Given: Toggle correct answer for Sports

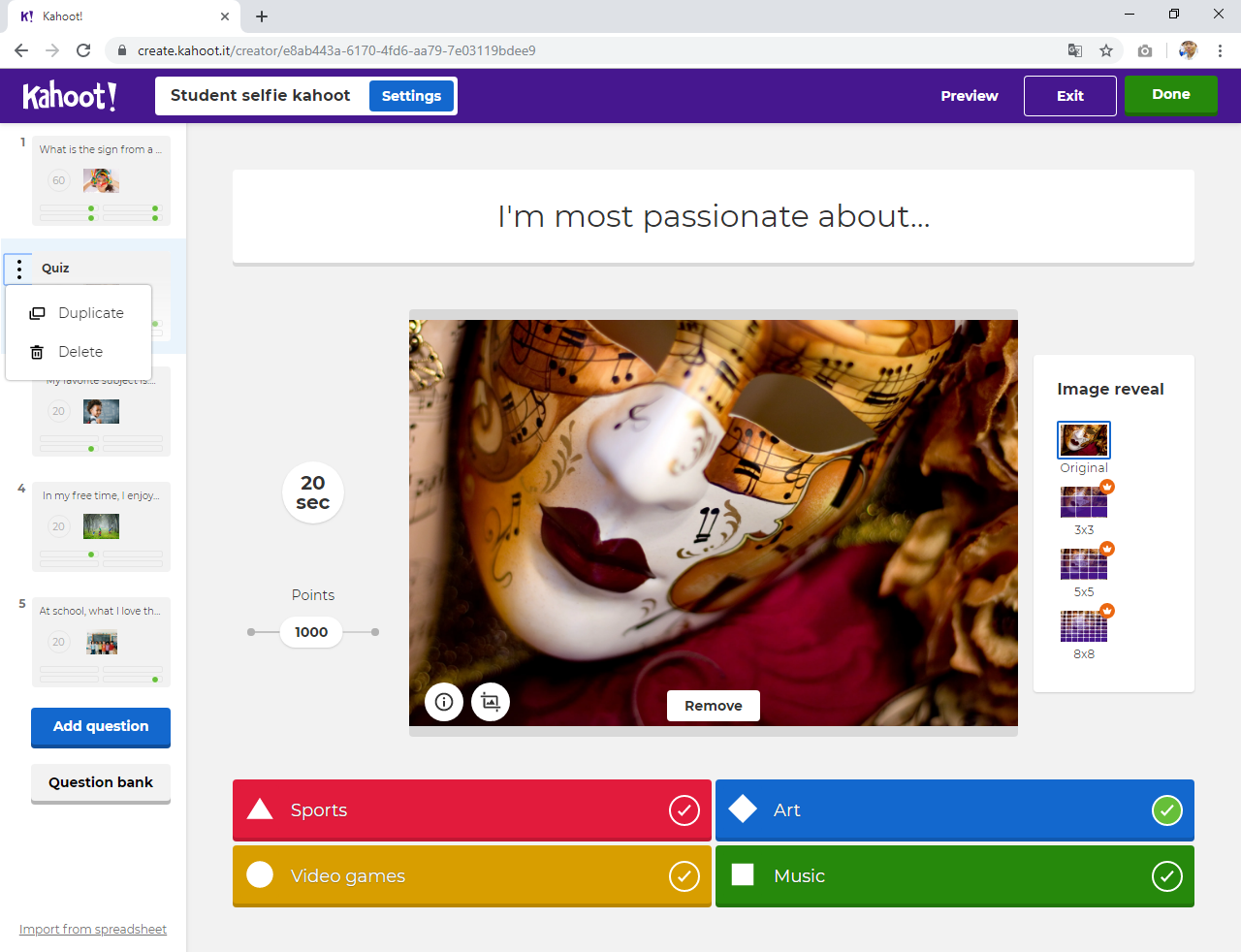Looking at the screenshot, I should [x=684, y=810].
